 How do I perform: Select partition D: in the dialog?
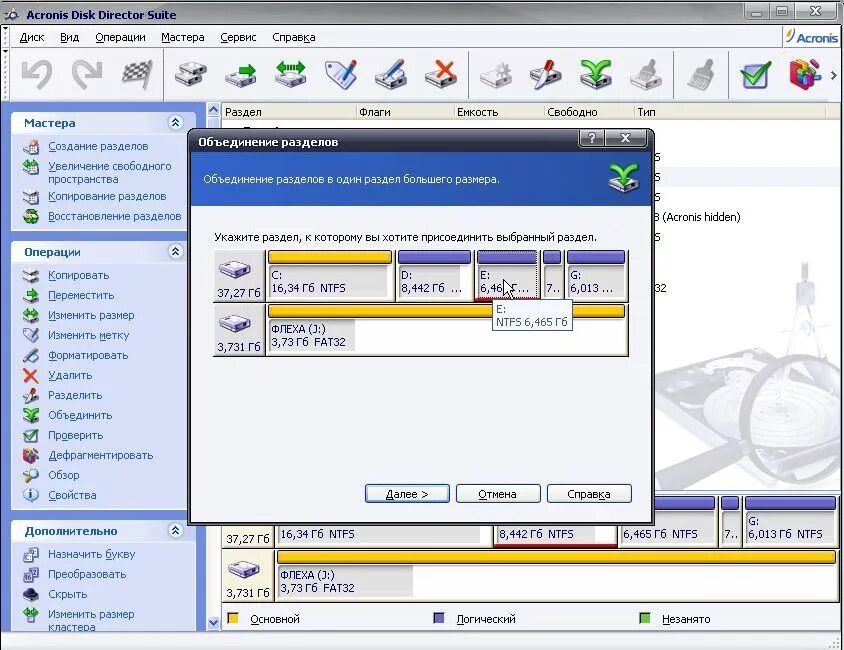tap(434, 275)
